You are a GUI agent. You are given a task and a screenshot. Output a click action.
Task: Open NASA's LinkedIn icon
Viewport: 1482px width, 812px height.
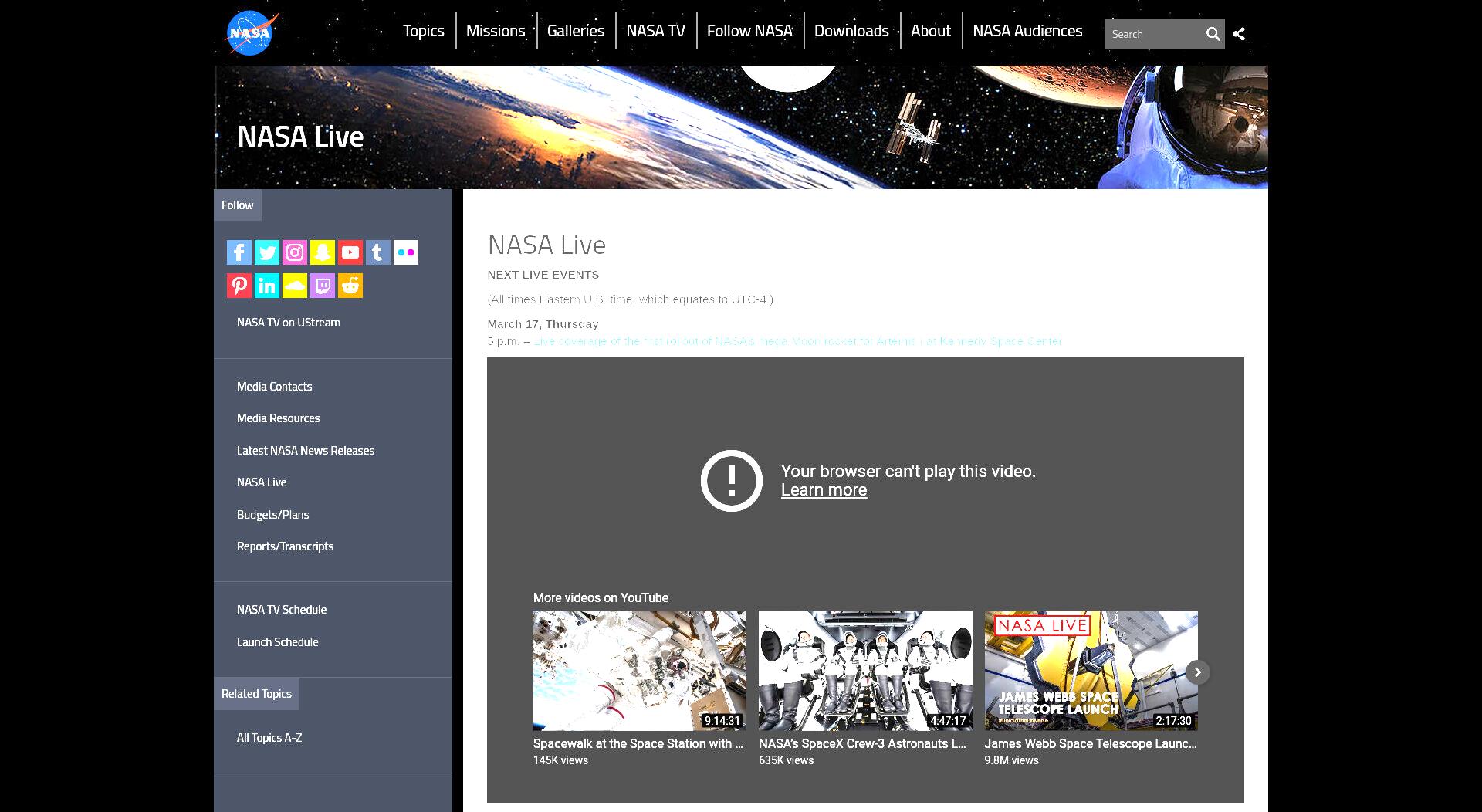[267, 286]
